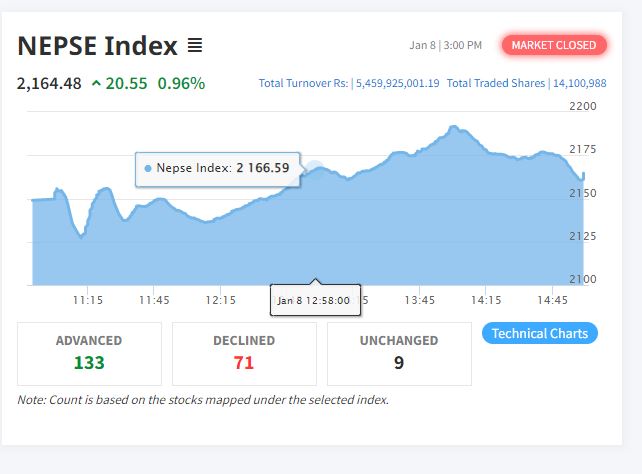Open Technical Charts
Viewport: 642px width, 474px height.
[539, 333]
